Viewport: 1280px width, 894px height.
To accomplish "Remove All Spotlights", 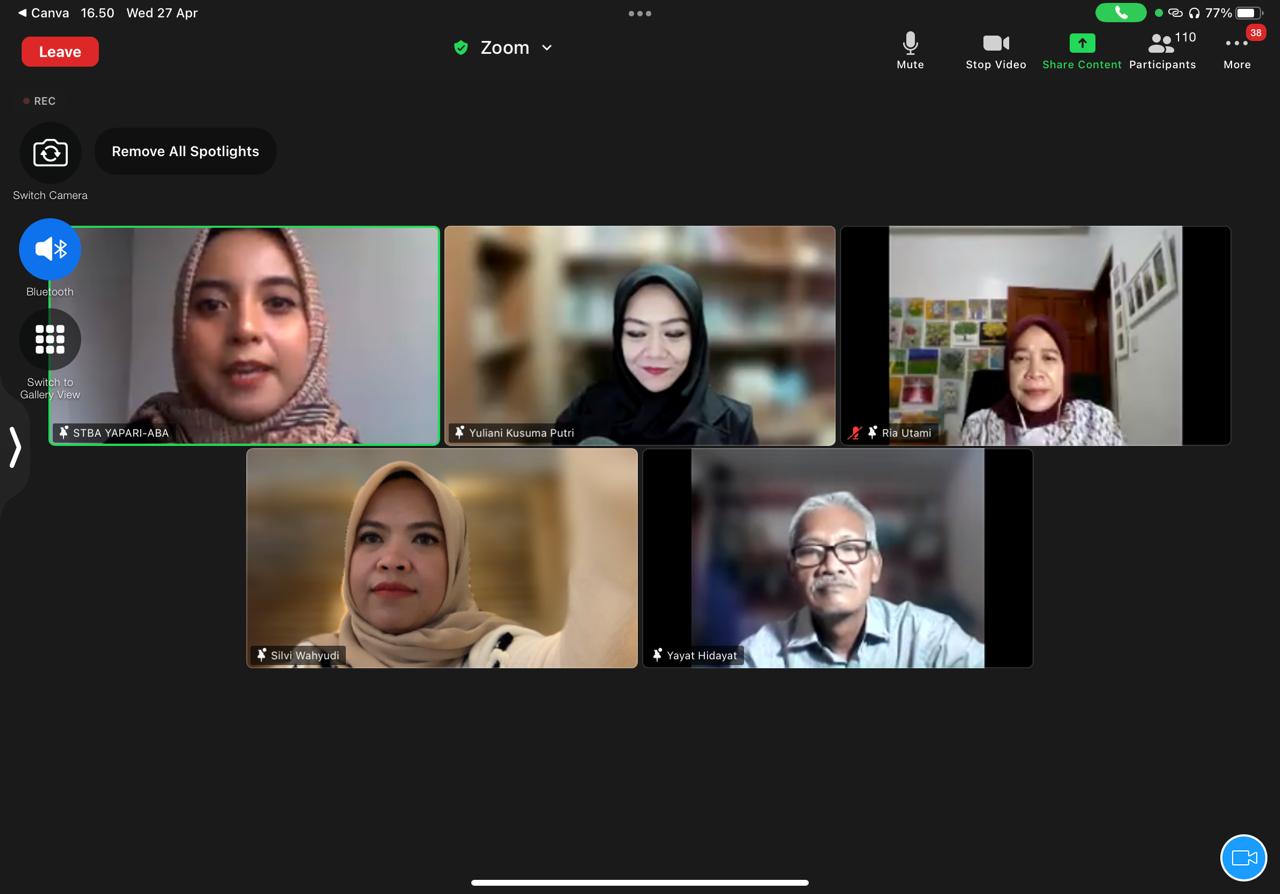I will 185,151.
